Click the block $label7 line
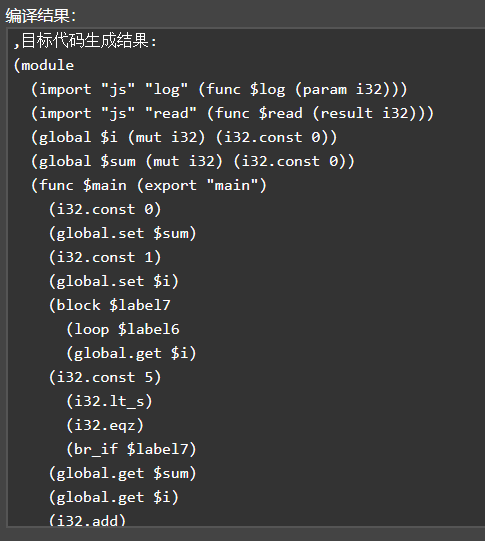 109,305
